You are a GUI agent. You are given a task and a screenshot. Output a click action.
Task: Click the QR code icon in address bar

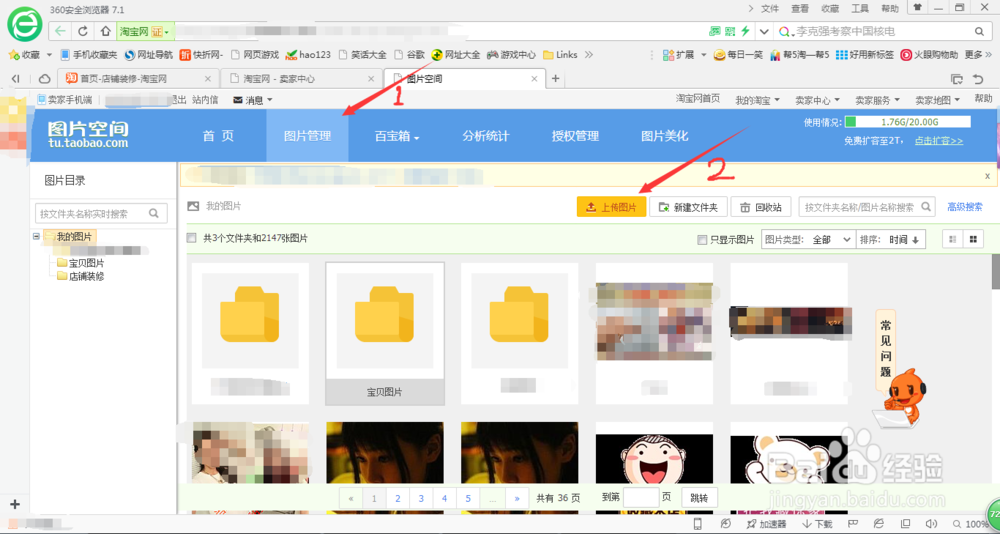point(730,31)
